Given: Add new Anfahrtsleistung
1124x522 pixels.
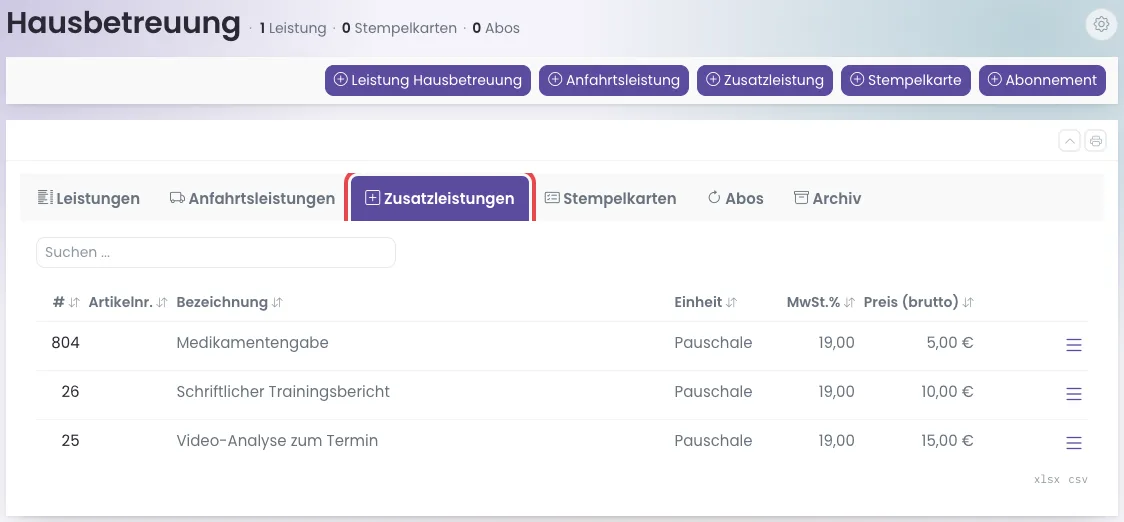Looking at the screenshot, I should coord(614,80).
